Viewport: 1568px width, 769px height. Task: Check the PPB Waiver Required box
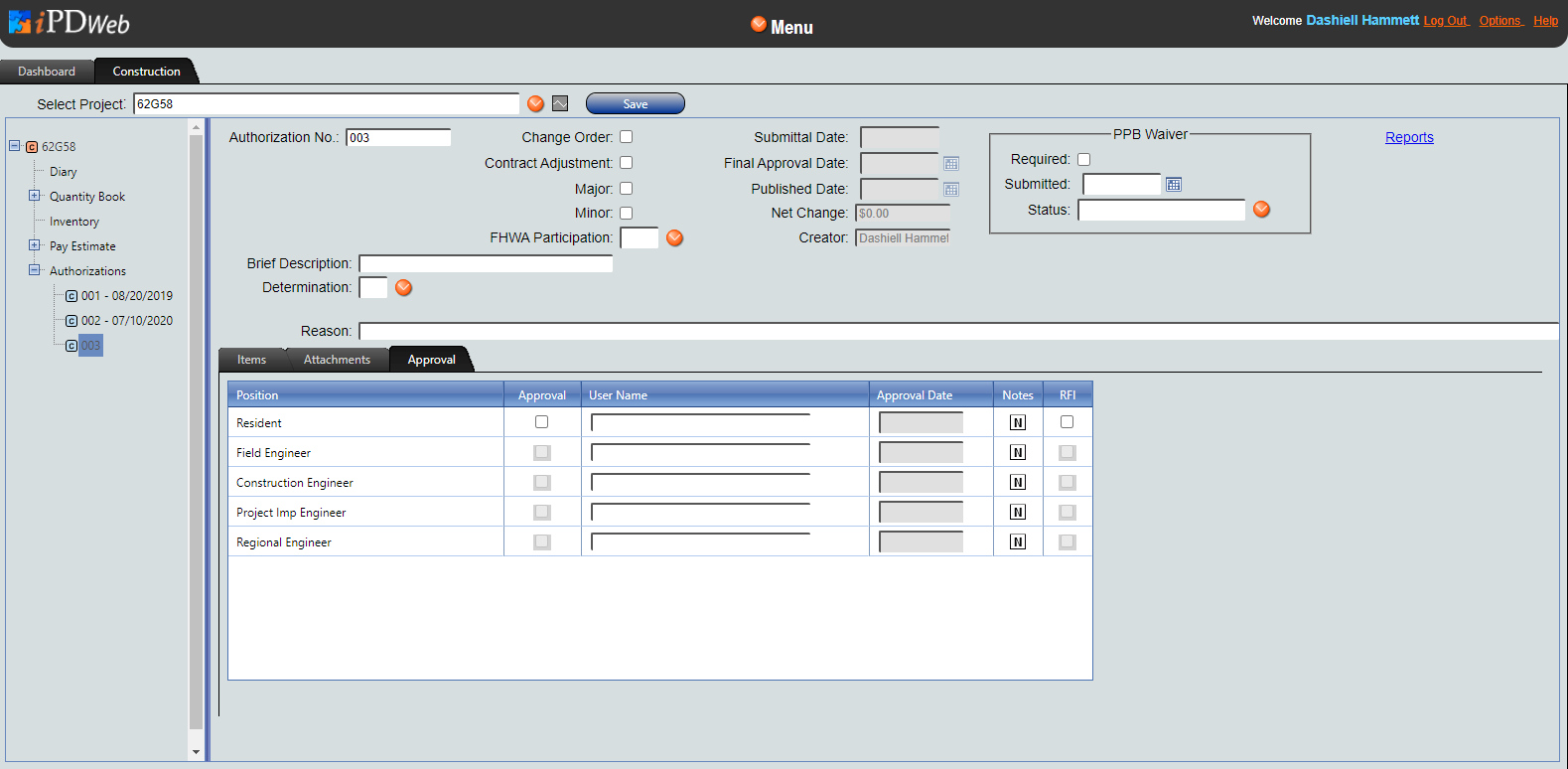point(1084,160)
